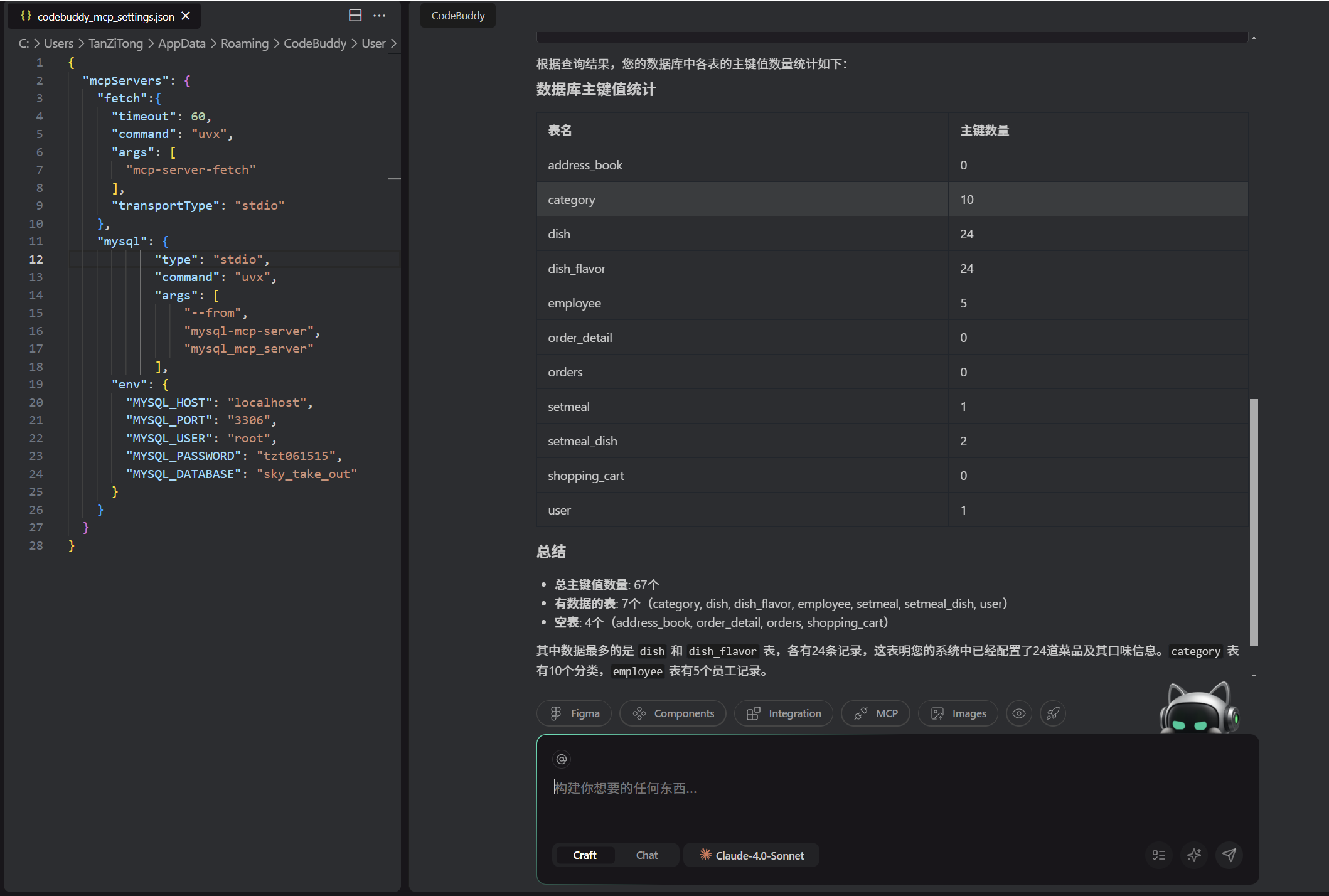Click the @ mention icon

[x=562, y=759]
